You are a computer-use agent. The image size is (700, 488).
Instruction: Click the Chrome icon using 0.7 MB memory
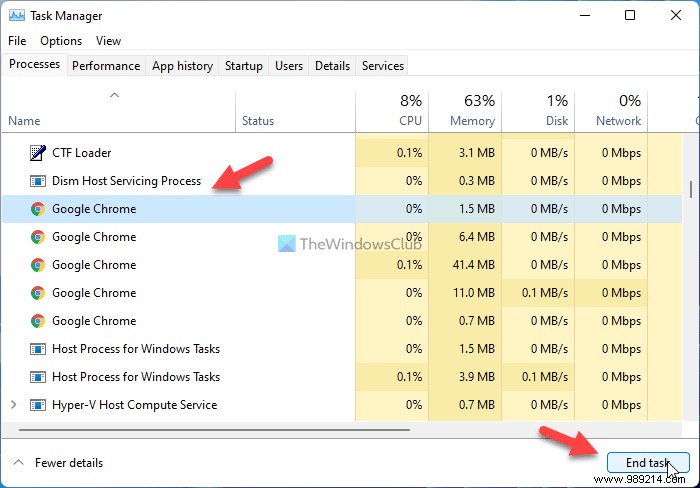pyautogui.click(x=38, y=321)
